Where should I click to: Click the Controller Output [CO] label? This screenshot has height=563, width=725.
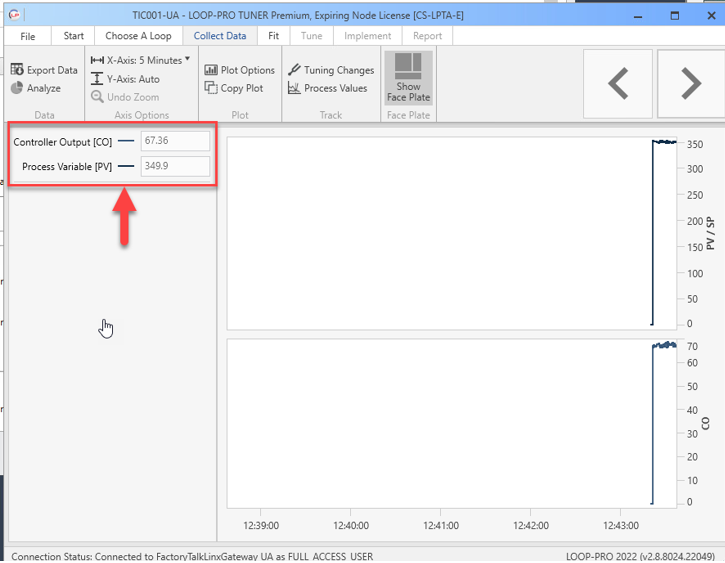(62, 142)
